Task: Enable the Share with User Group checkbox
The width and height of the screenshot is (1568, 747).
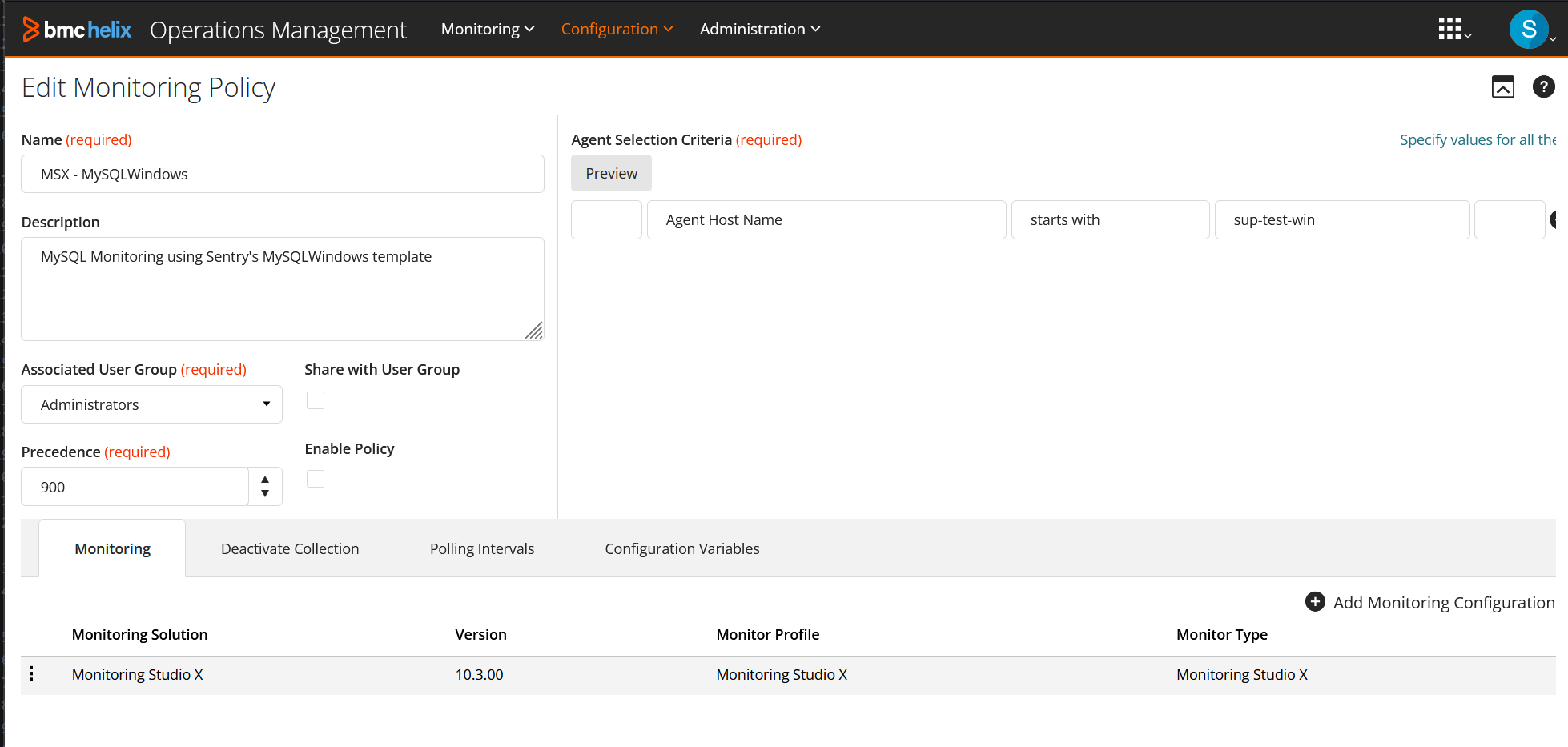Action: 316,400
